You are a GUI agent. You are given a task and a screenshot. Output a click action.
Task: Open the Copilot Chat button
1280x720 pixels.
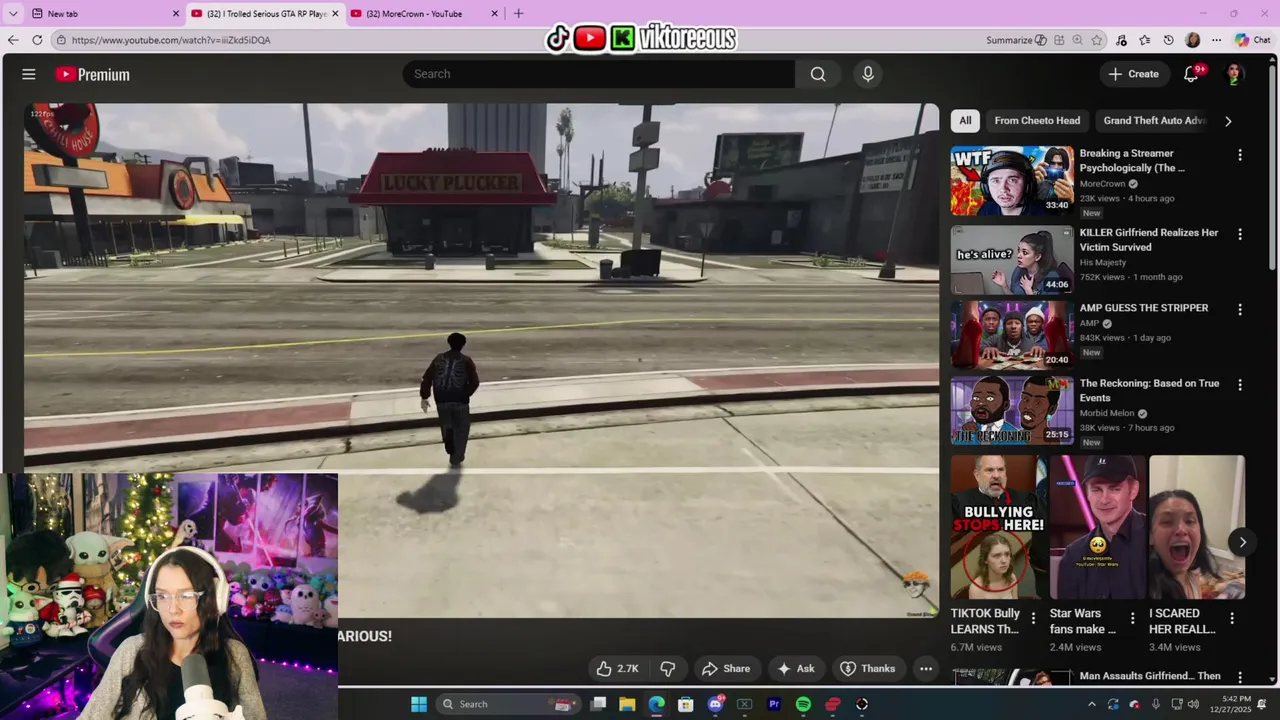coord(1253,40)
